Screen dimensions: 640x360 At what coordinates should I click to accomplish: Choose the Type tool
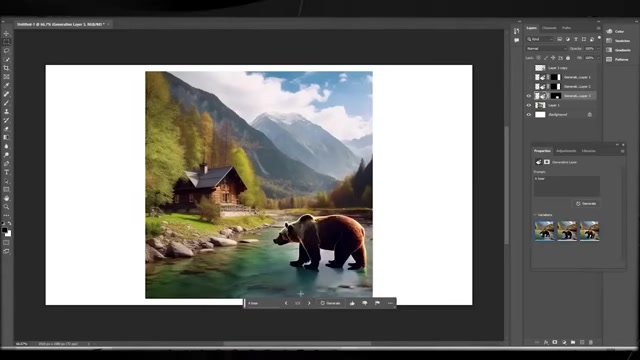(x=7, y=172)
